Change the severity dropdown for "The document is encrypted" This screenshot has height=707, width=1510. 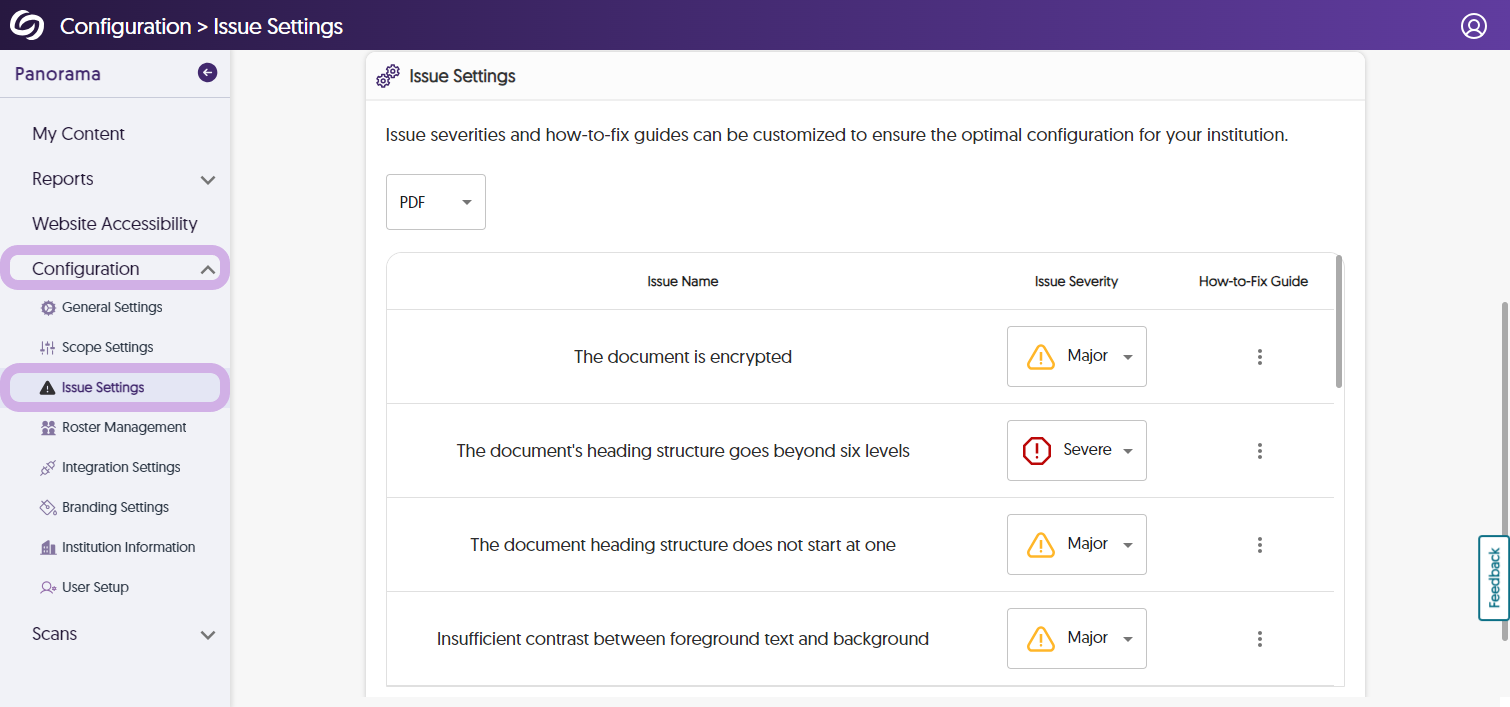(1077, 357)
